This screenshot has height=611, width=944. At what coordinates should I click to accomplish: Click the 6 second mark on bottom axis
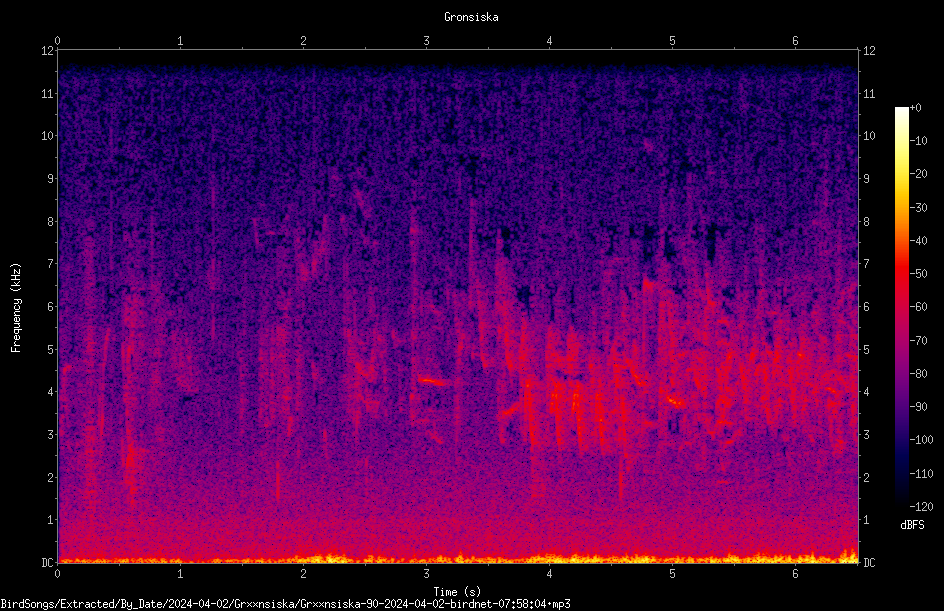(x=795, y=574)
